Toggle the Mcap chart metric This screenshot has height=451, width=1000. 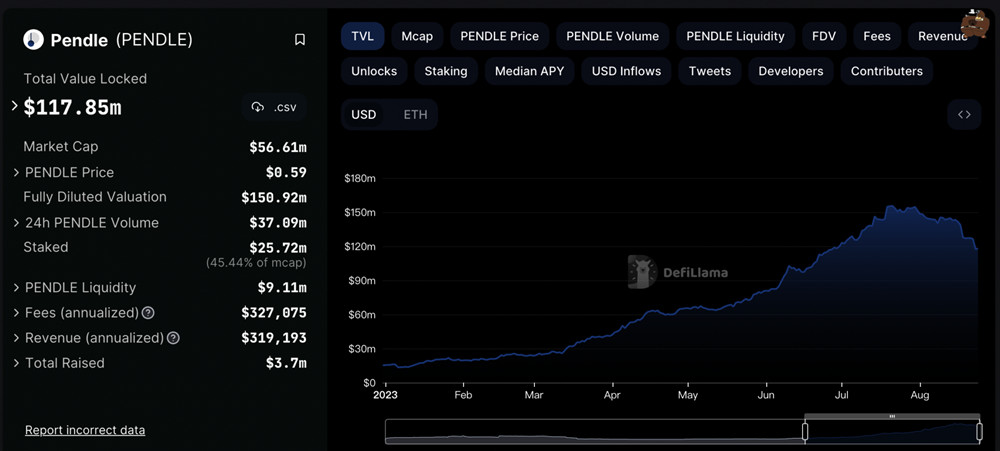pyautogui.click(x=417, y=36)
